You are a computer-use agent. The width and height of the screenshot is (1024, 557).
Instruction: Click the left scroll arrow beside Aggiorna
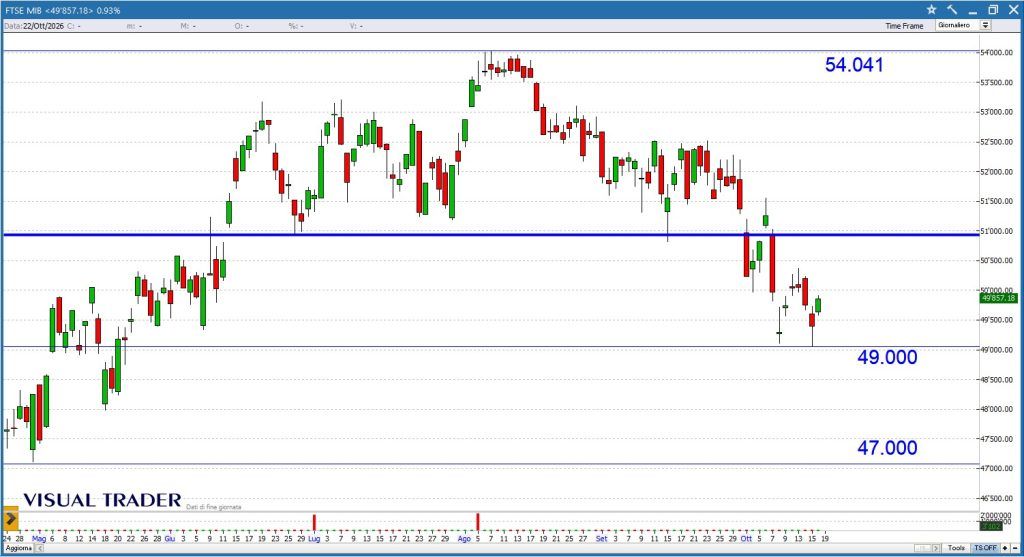tap(40, 549)
